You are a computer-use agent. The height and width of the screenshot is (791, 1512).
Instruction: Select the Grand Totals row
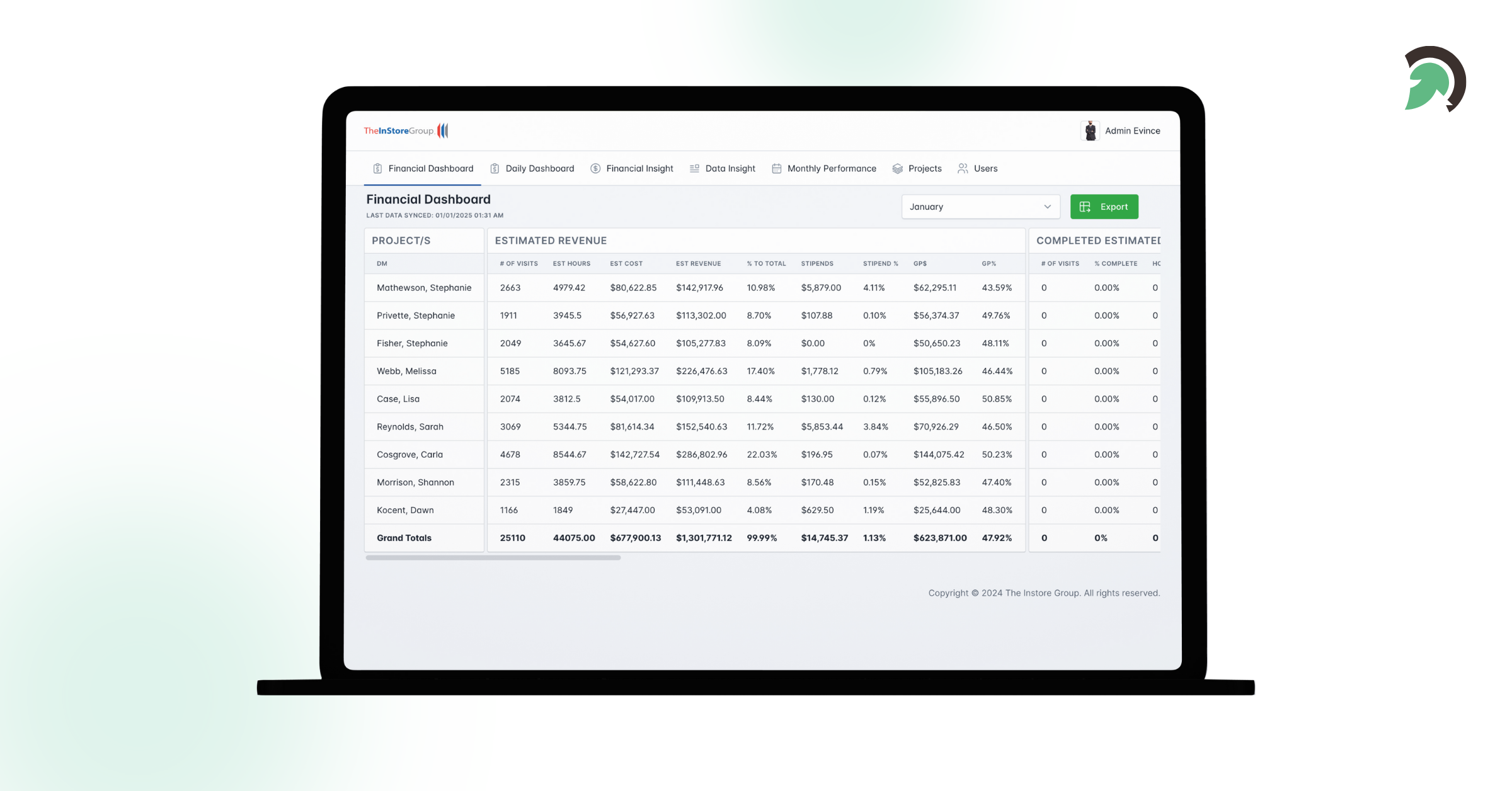pos(404,538)
